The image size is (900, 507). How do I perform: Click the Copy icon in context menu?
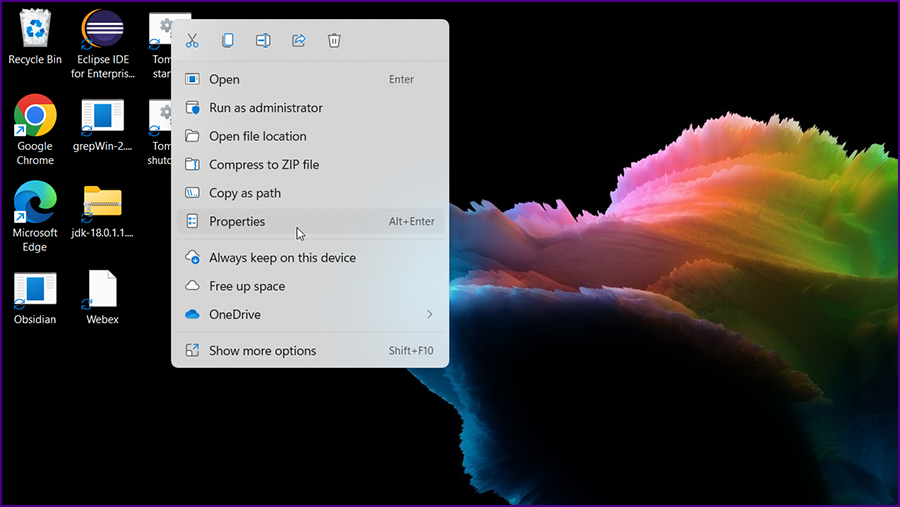point(228,41)
